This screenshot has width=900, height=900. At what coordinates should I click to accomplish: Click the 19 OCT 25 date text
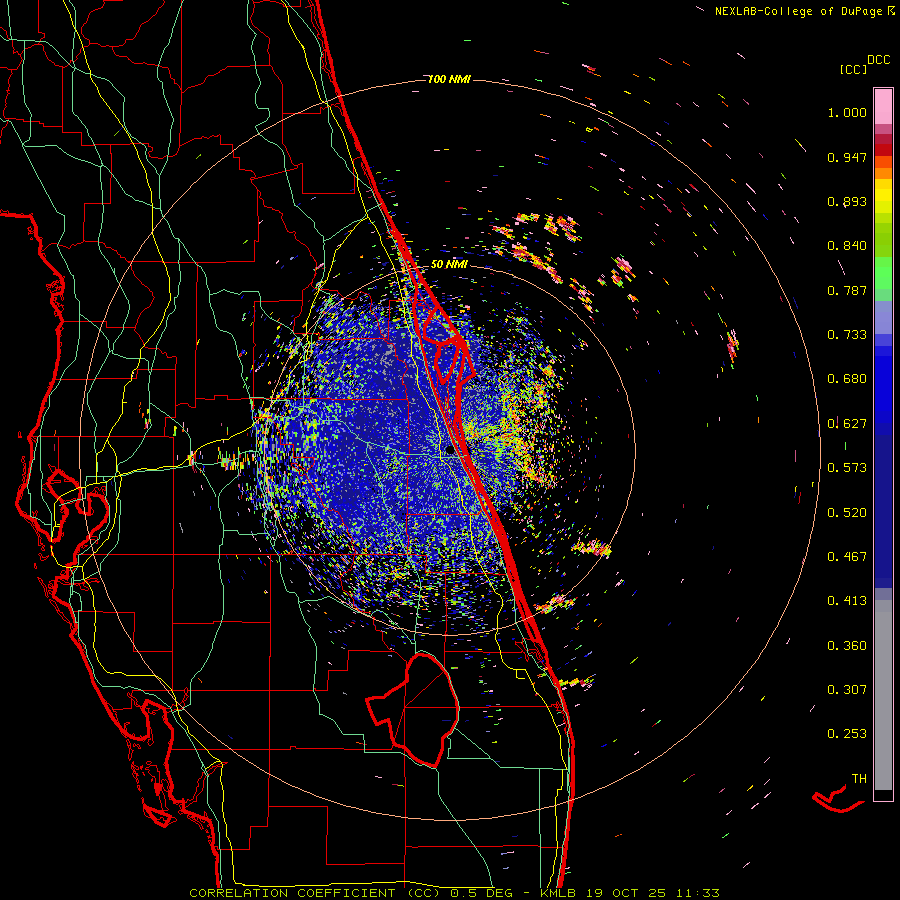pos(626,893)
